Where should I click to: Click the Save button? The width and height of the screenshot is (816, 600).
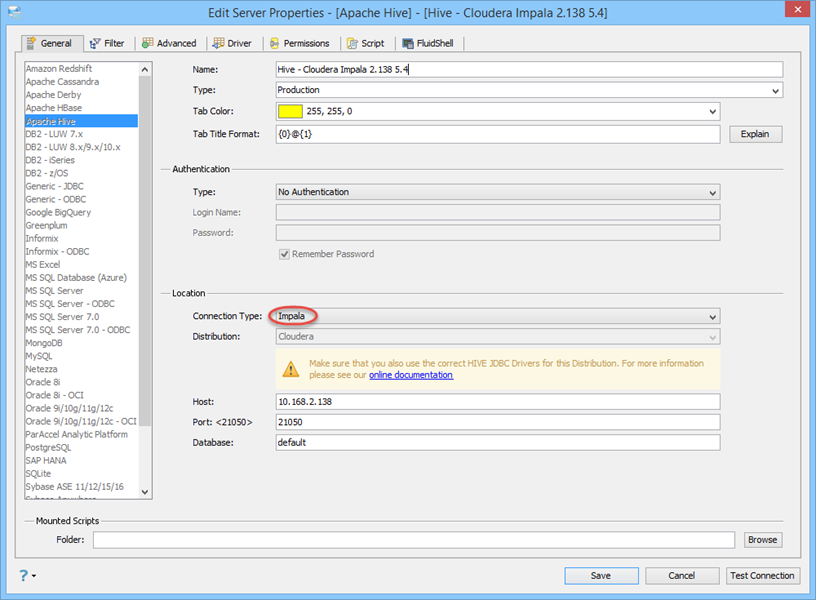click(601, 576)
